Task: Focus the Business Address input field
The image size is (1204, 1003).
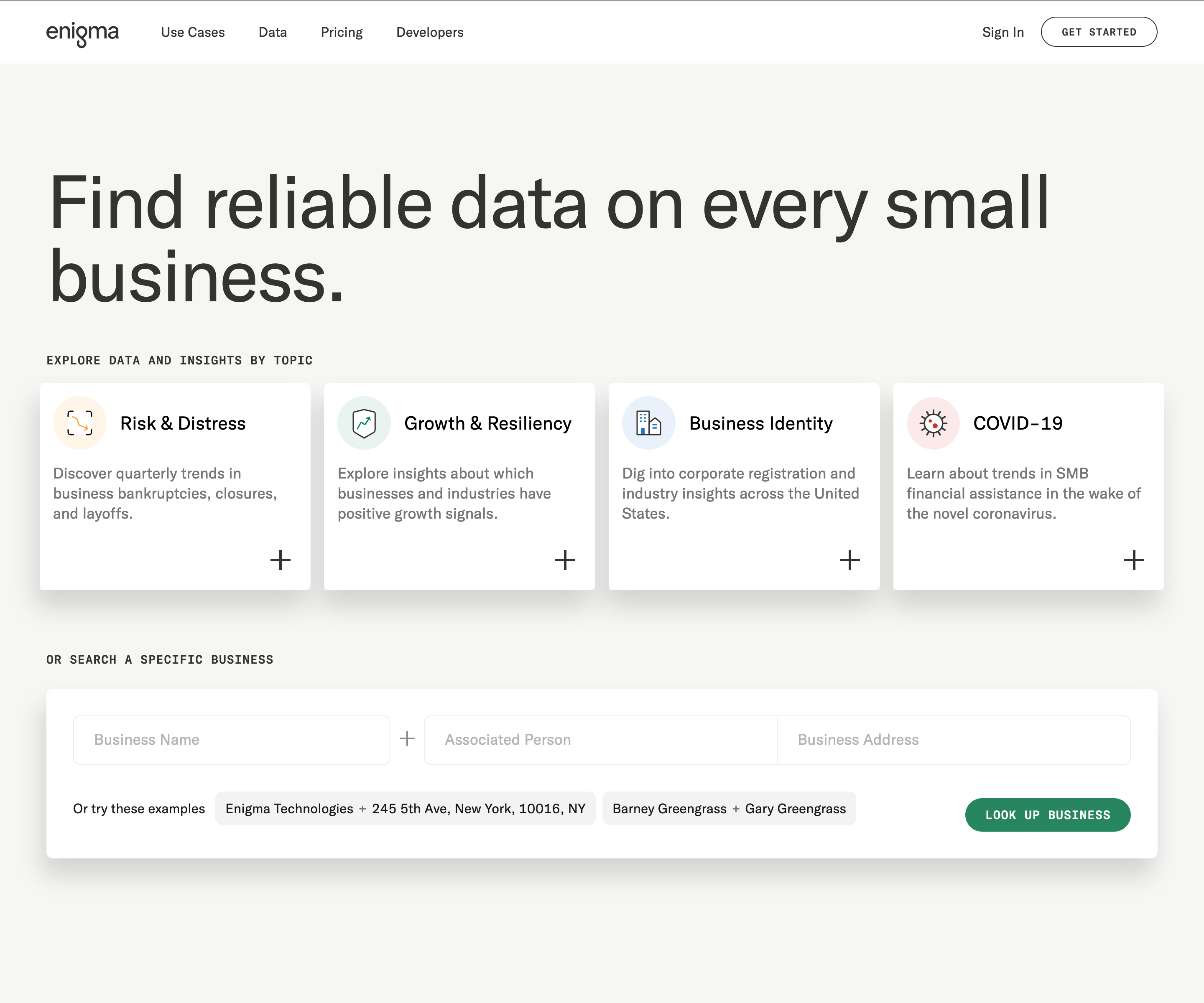Action: pyautogui.click(x=954, y=740)
